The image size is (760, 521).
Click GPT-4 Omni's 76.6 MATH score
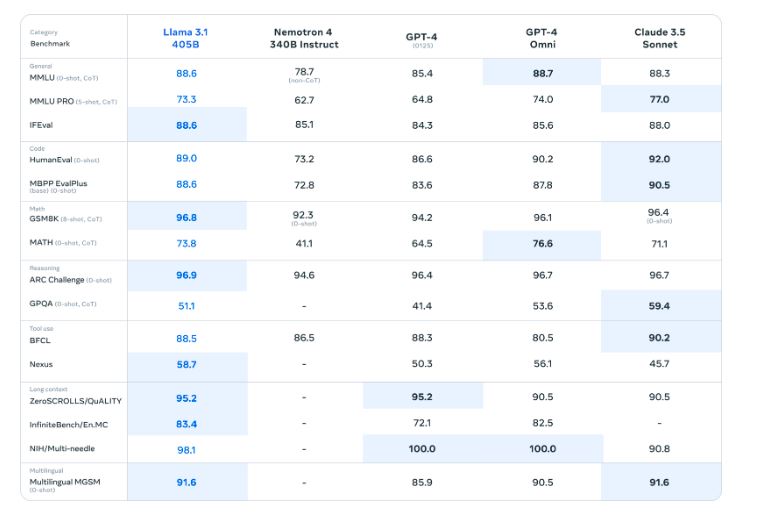(541, 243)
